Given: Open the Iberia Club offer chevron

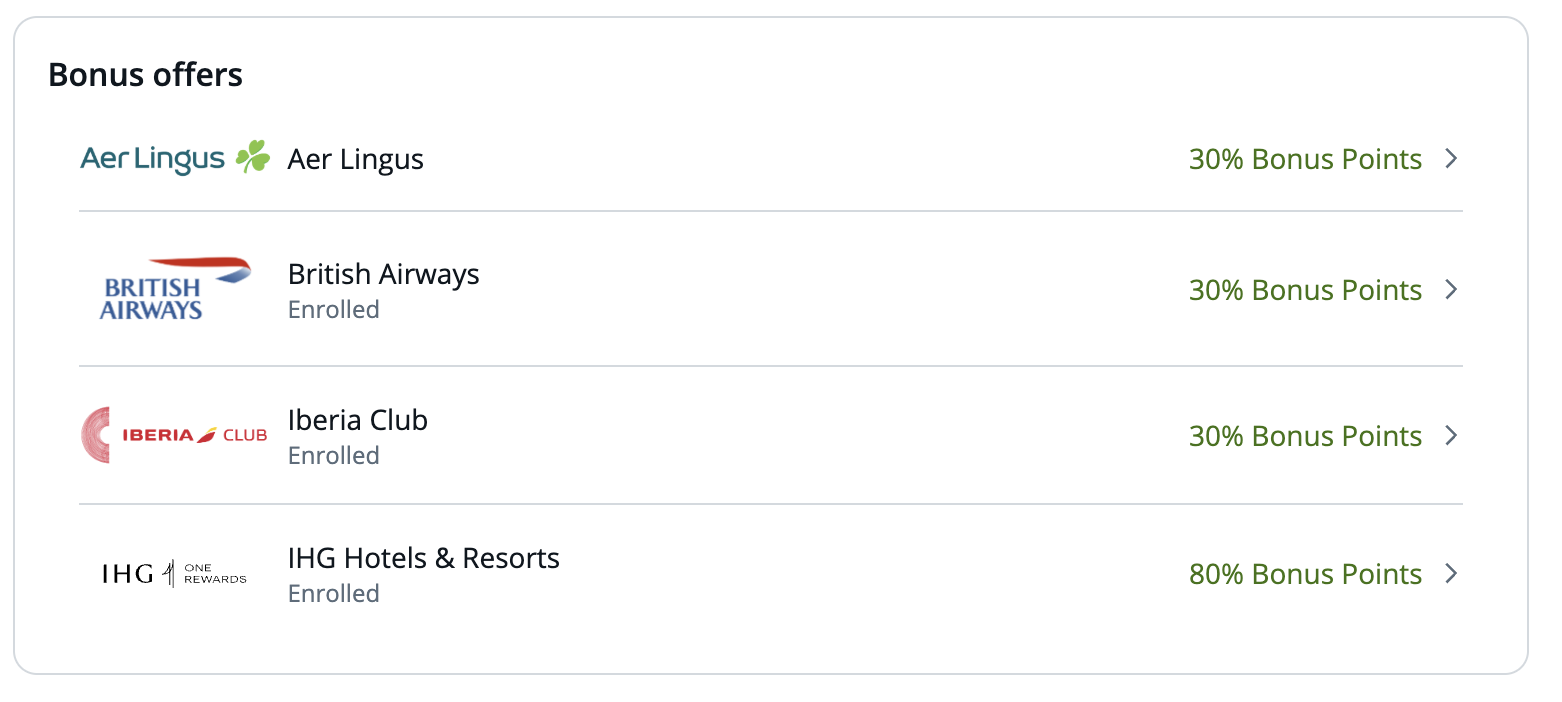Looking at the screenshot, I should (1452, 436).
